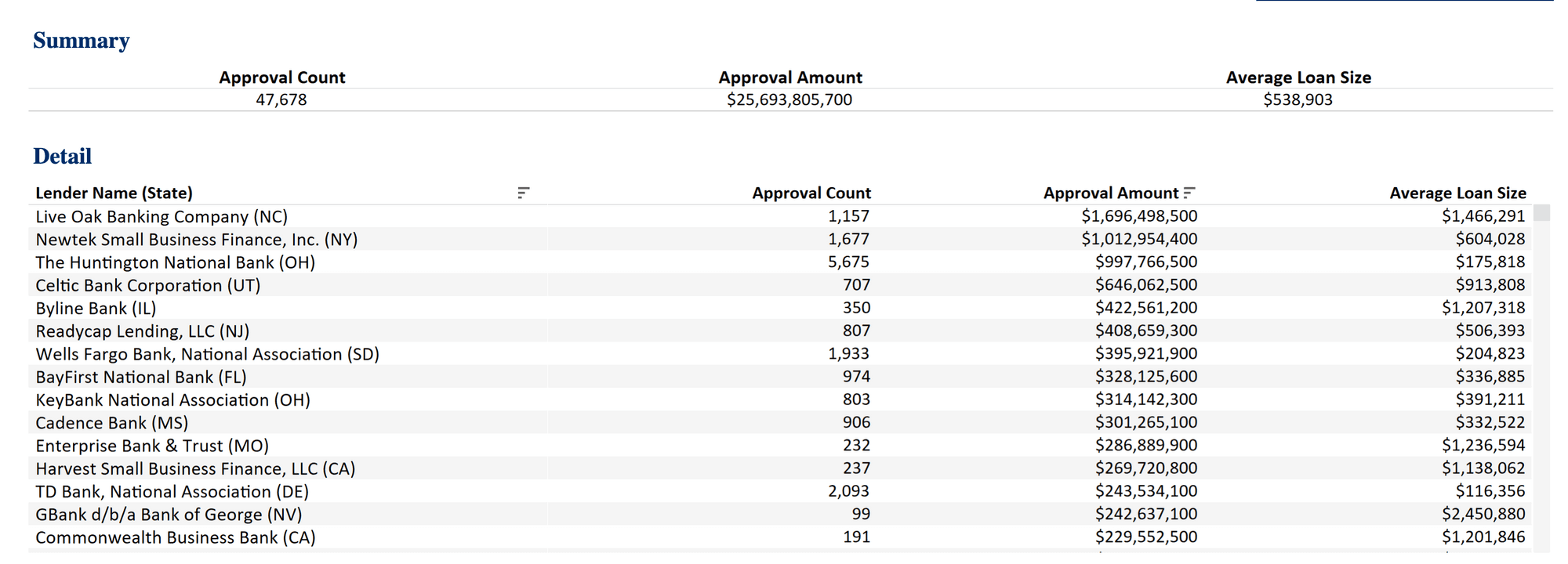Viewport: 1568px width, 564px height.
Task: Click approval count 99 for GBank
Action: (x=861, y=514)
